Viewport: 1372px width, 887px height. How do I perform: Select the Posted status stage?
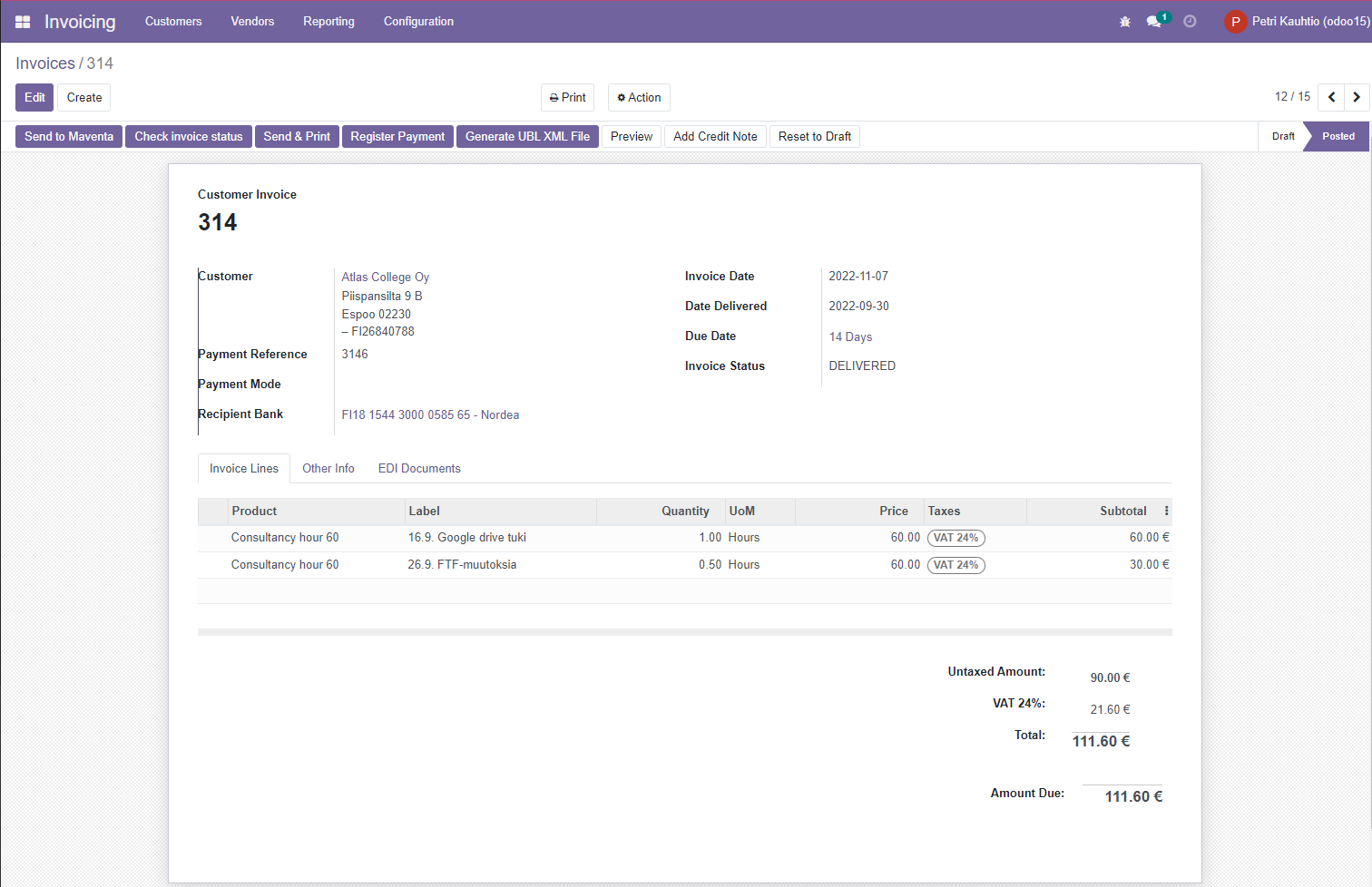[x=1338, y=137]
